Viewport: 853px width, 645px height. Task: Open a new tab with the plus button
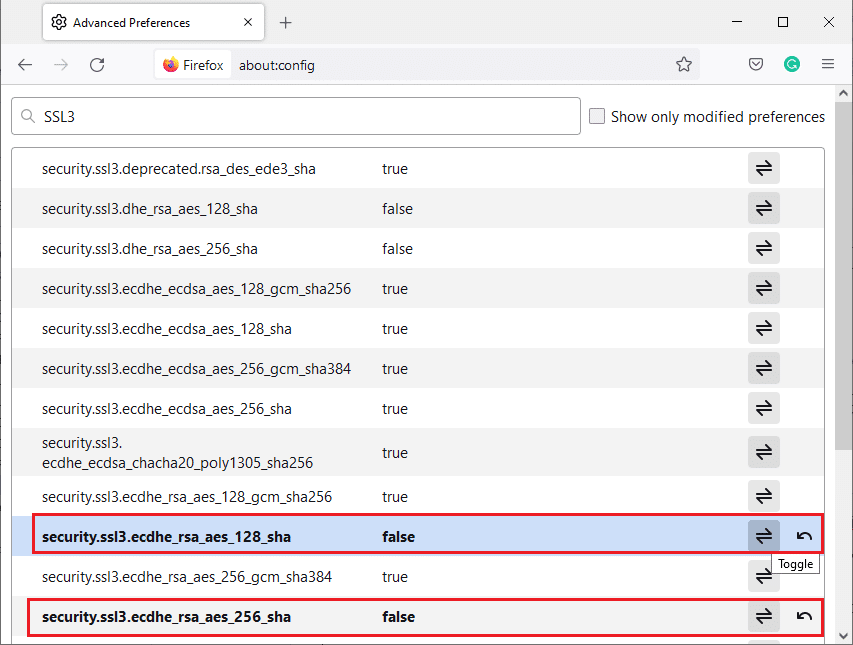point(286,23)
